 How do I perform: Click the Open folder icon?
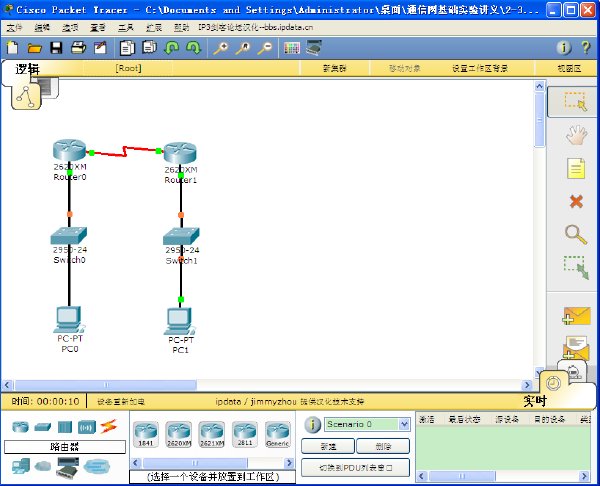[x=34, y=48]
